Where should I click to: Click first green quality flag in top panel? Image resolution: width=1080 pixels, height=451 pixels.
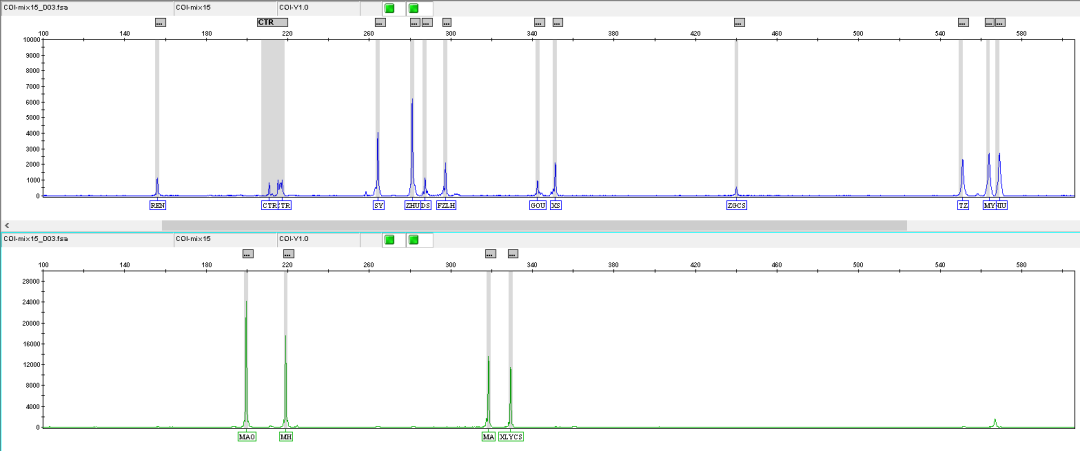click(x=389, y=8)
